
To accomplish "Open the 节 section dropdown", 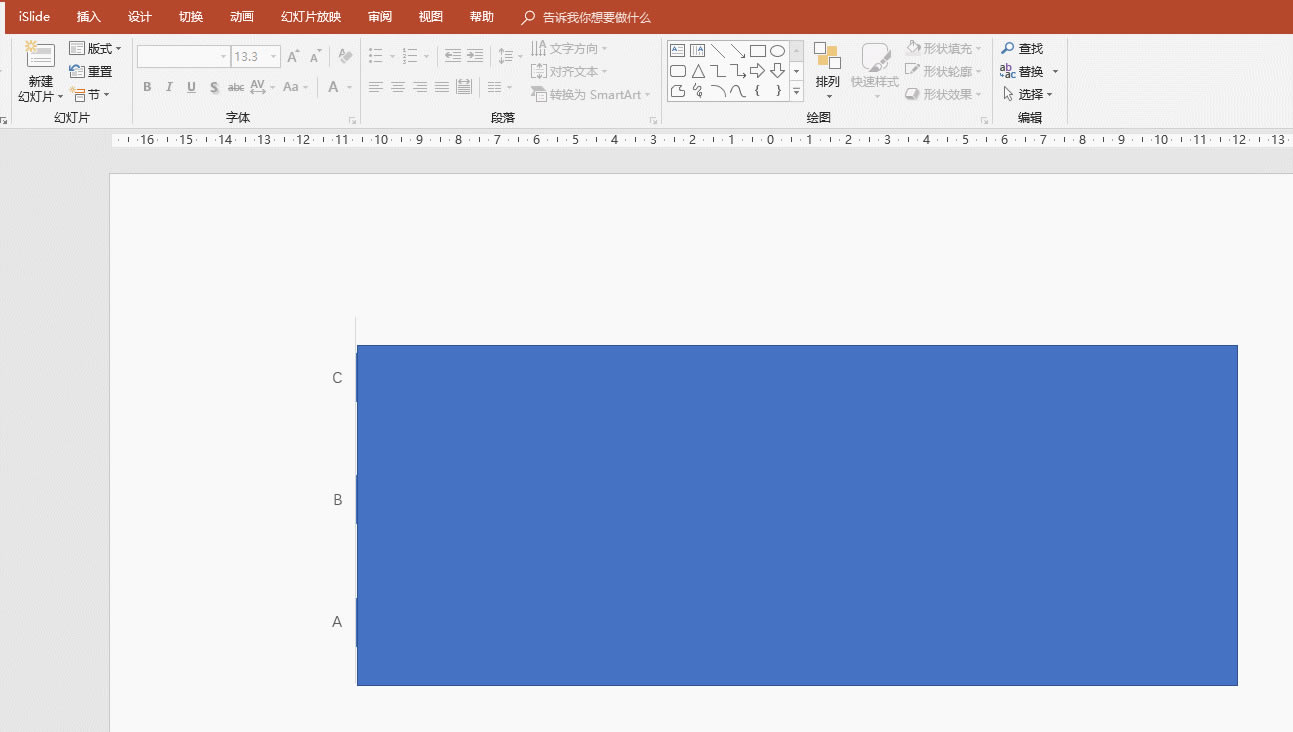I will pos(89,94).
